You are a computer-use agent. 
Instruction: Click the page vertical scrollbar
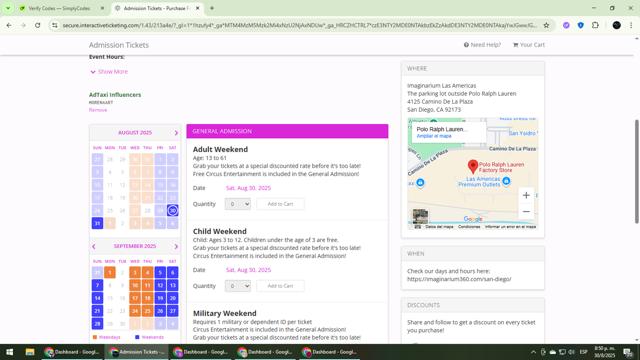pyautogui.click(x=636, y=171)
